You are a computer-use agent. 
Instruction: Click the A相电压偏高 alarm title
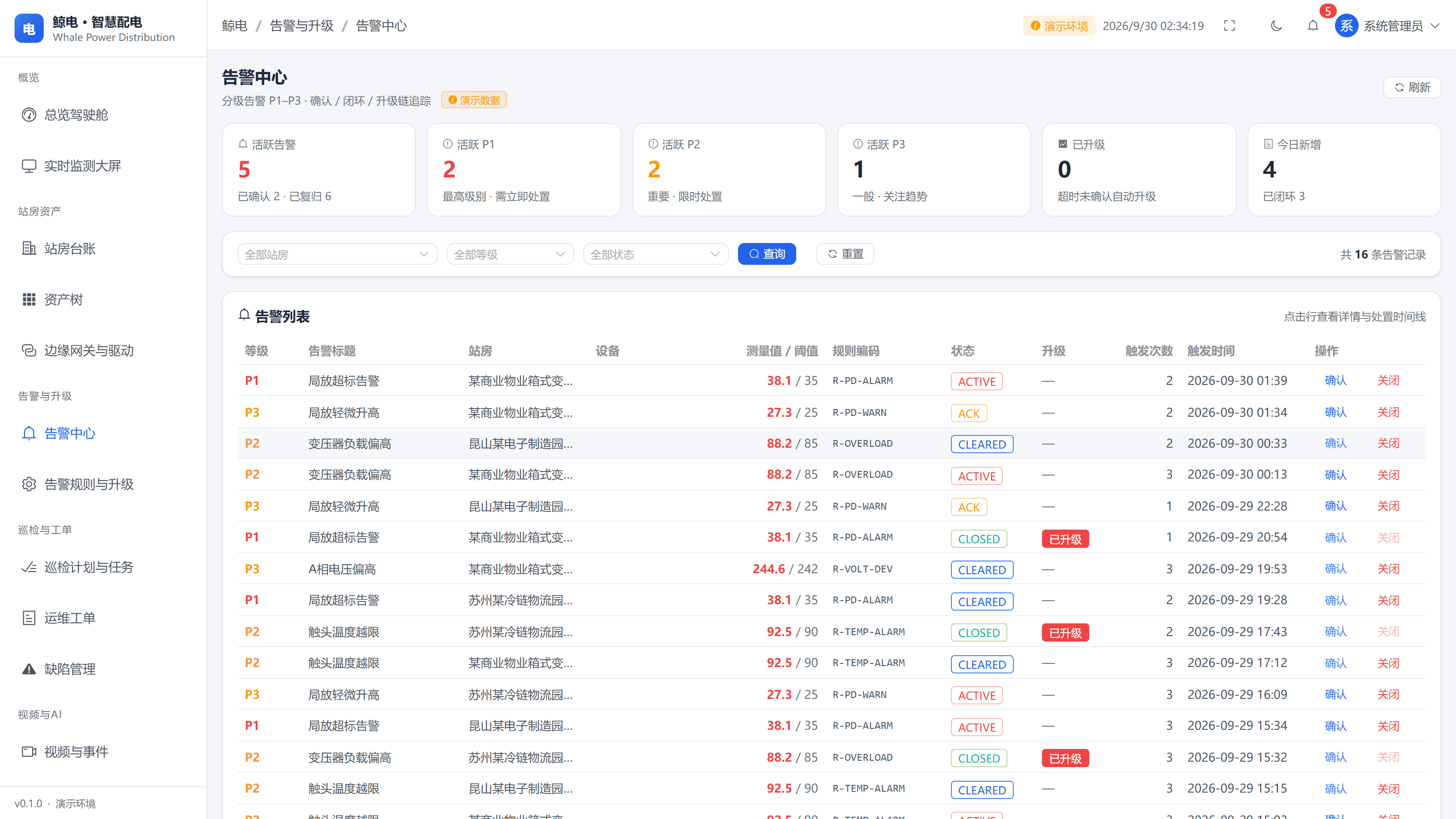342,569
